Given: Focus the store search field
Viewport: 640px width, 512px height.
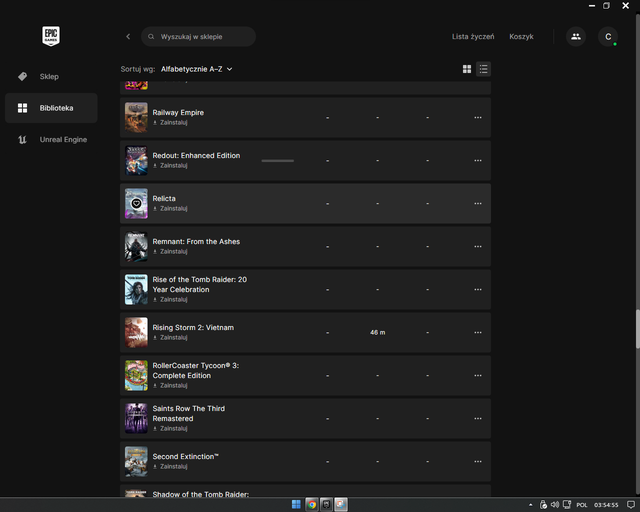Looking at the screenshot, I should point(198,36).
